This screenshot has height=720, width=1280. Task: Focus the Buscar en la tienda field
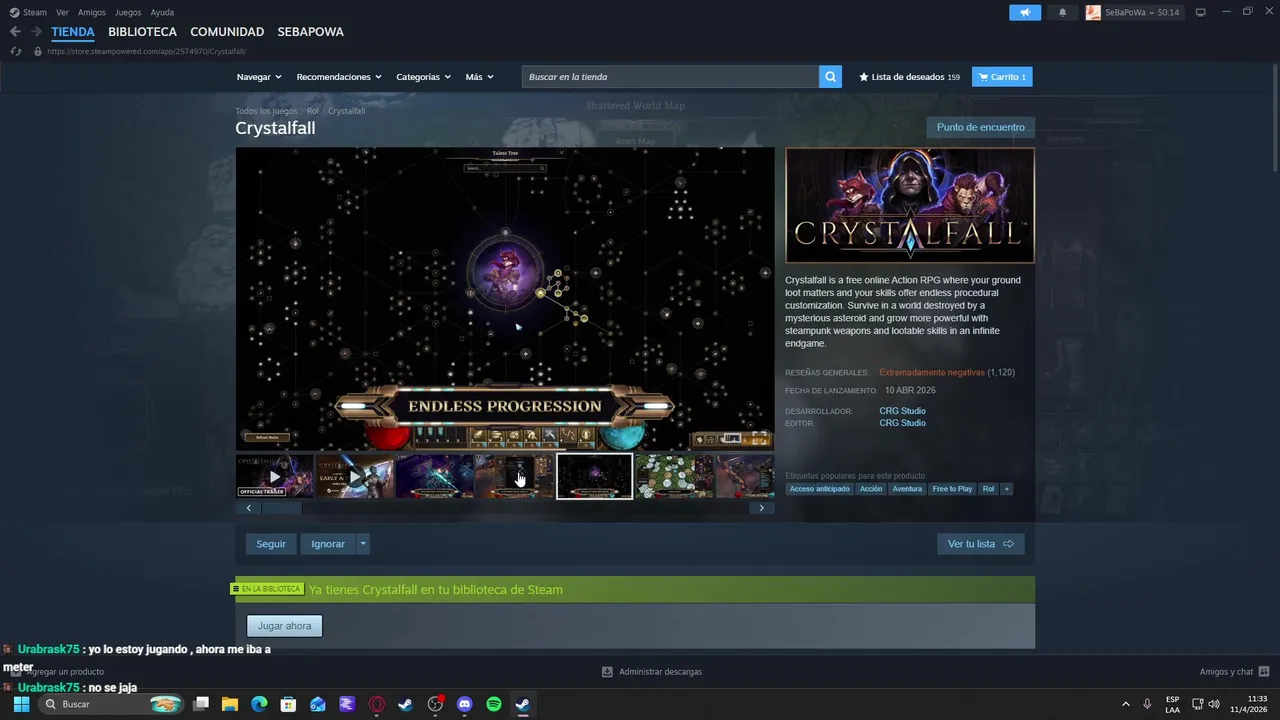[670, 77]
